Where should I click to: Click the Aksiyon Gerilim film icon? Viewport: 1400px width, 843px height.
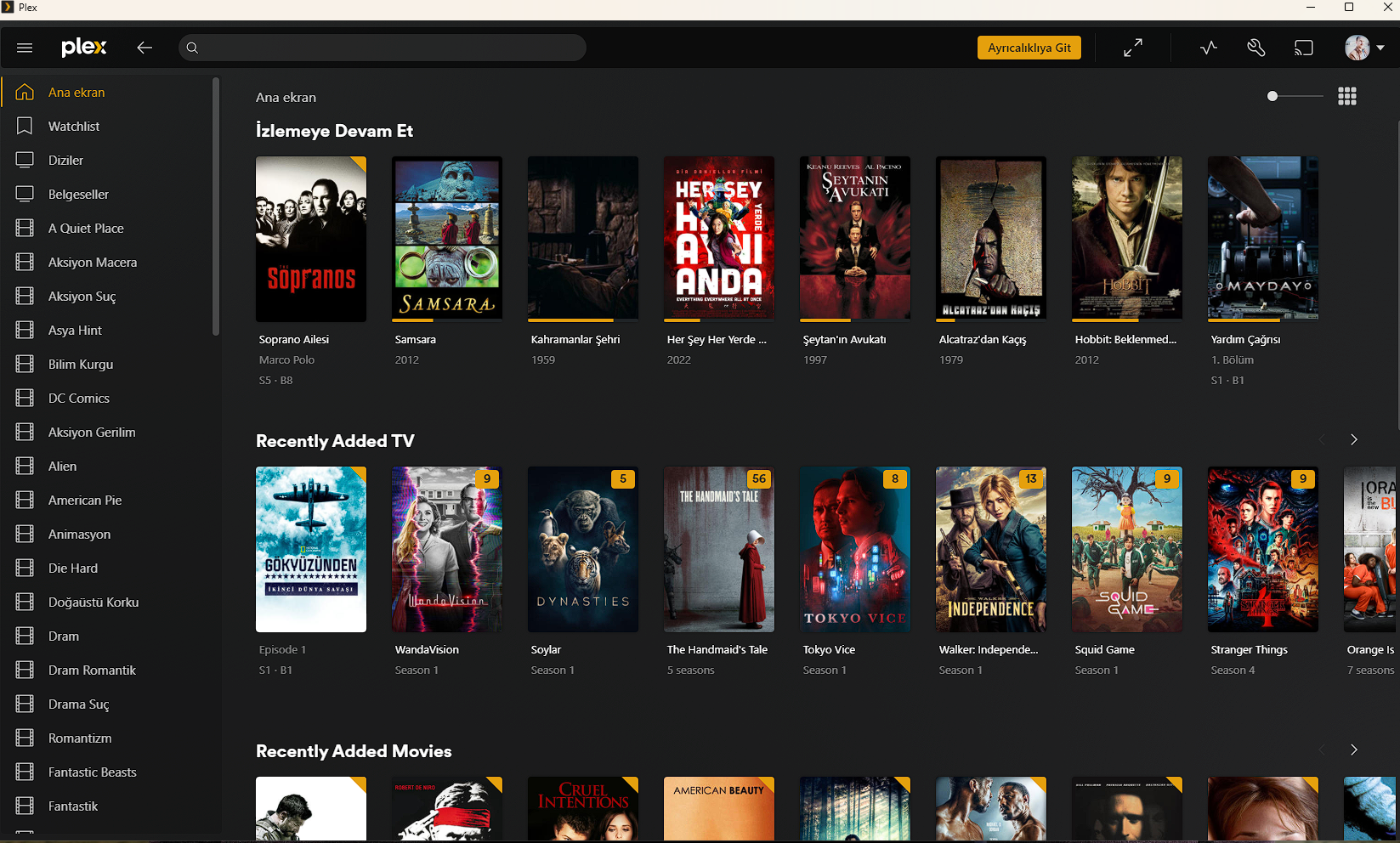tap(25, 432)
